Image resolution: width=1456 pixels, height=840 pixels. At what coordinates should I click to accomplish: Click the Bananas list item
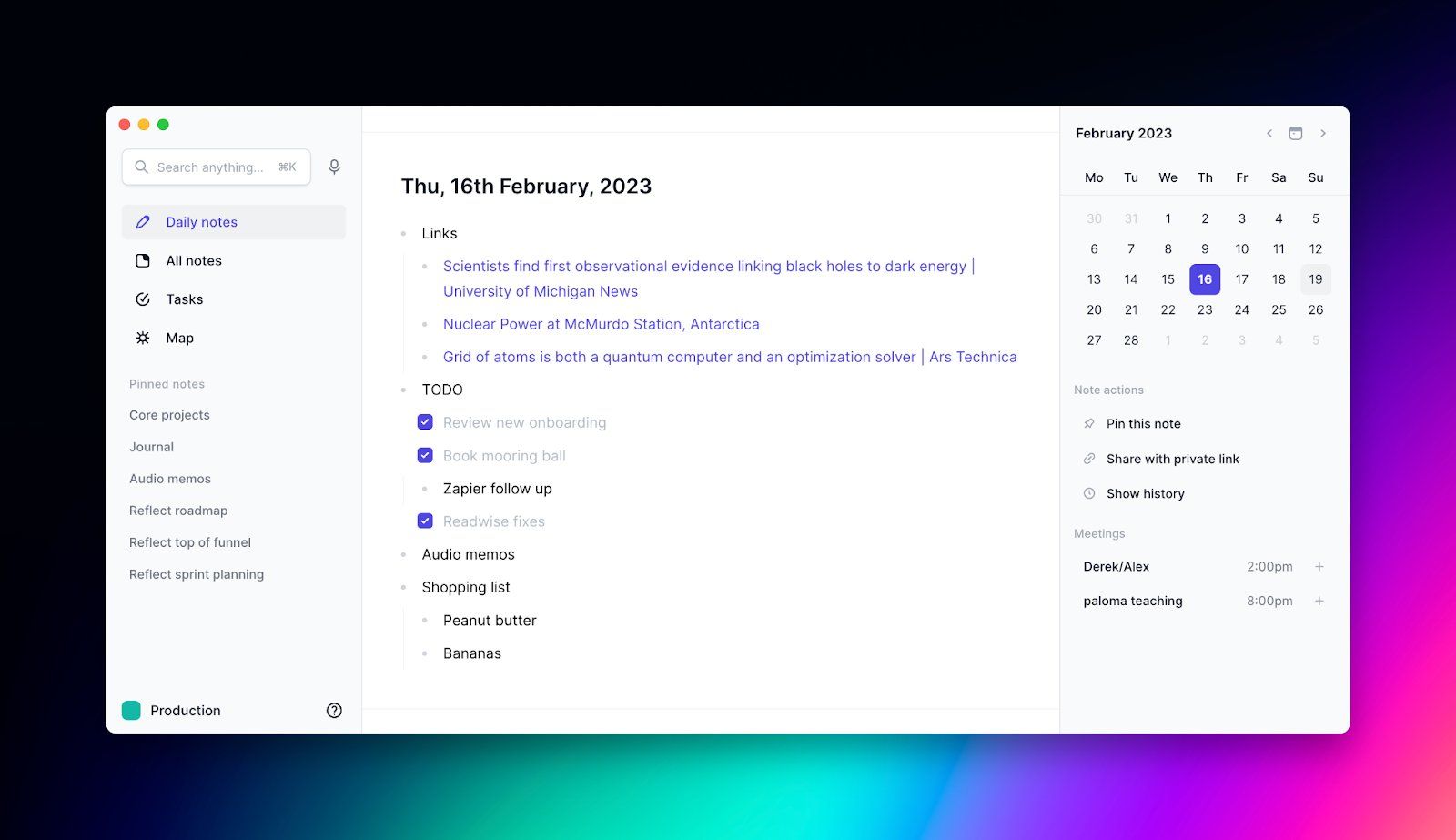[x=472, y=653]
